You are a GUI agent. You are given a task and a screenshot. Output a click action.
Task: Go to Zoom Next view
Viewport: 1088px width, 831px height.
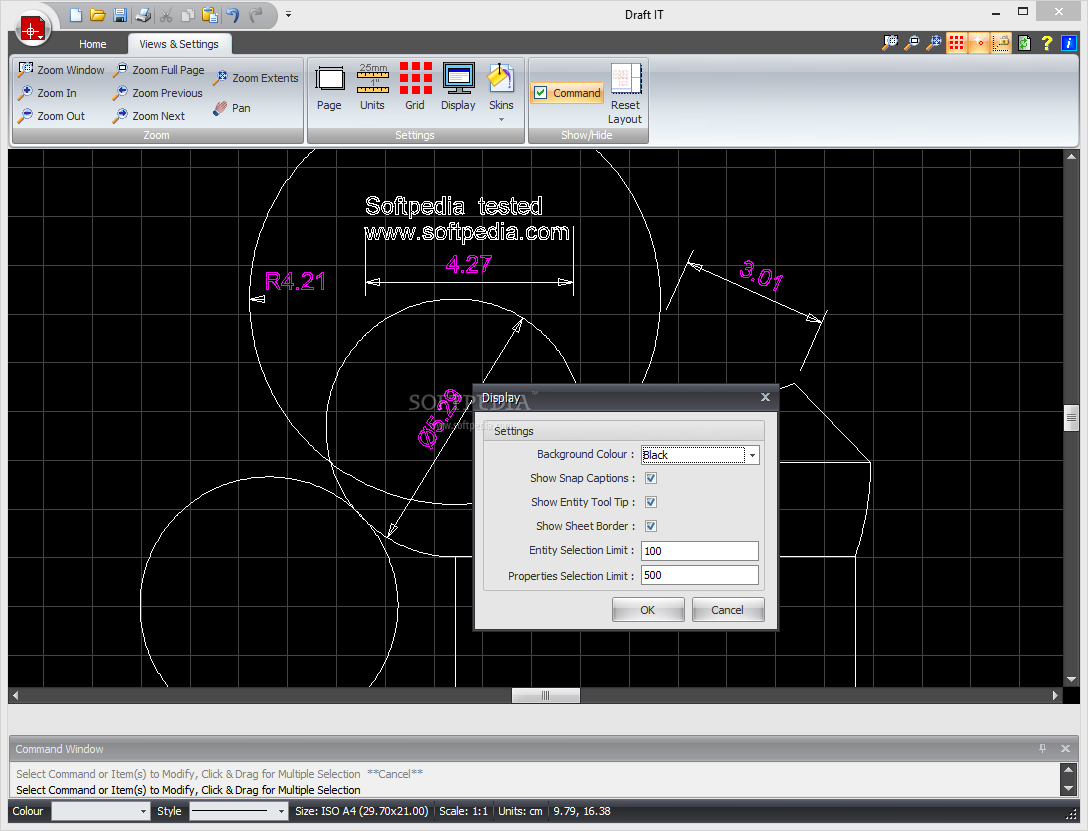pyautogui.click(x=148, y=116)
